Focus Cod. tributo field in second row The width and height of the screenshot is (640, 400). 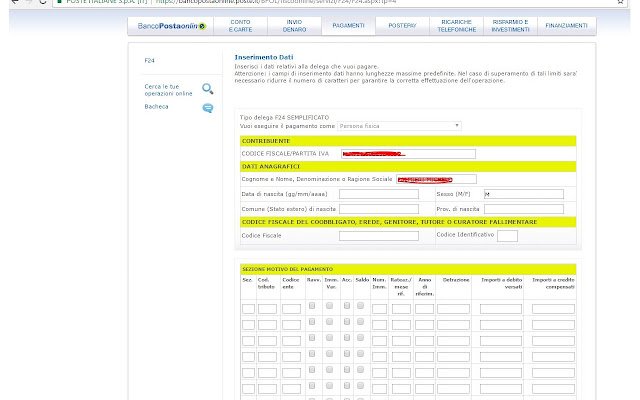coord(267,325)
